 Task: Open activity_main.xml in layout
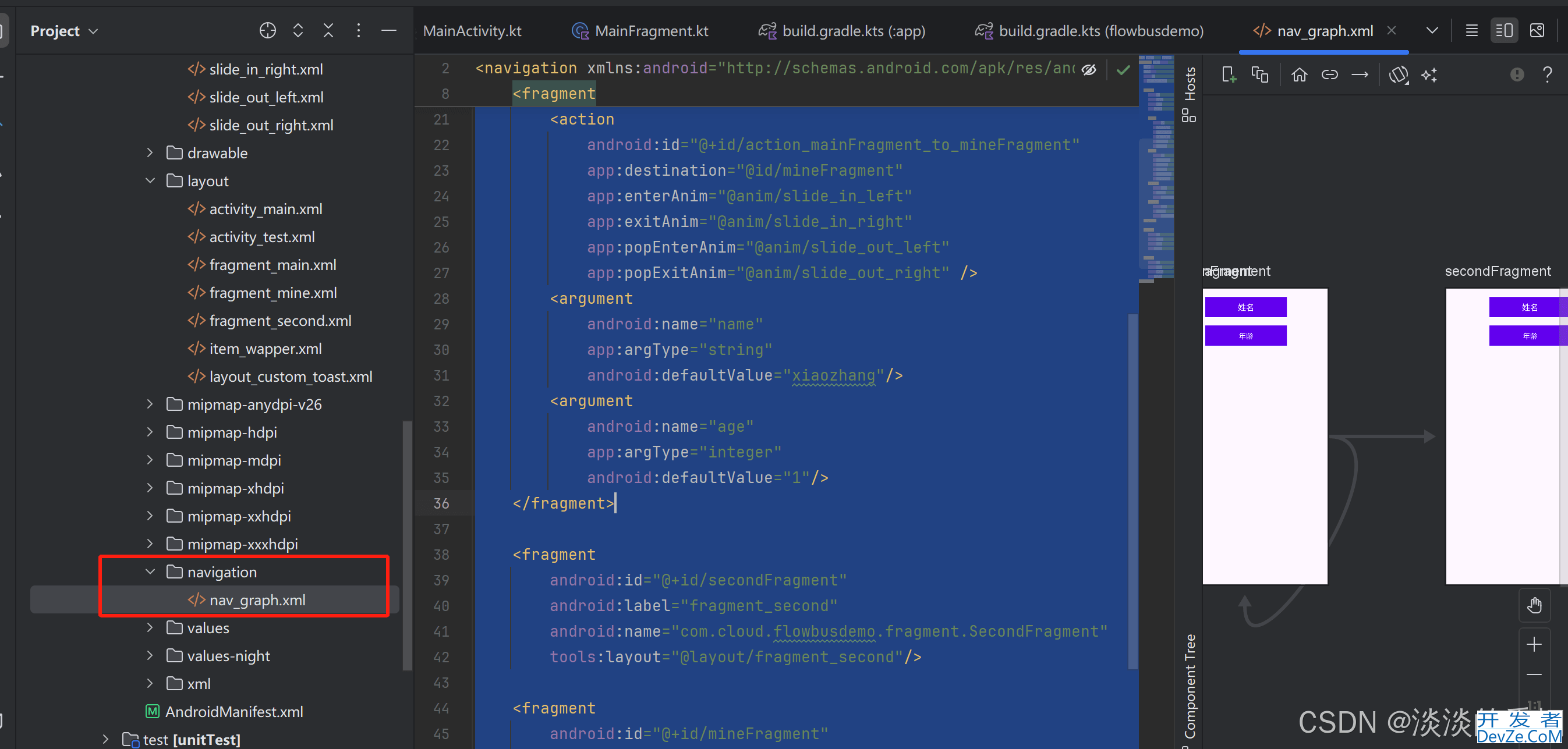254,209
